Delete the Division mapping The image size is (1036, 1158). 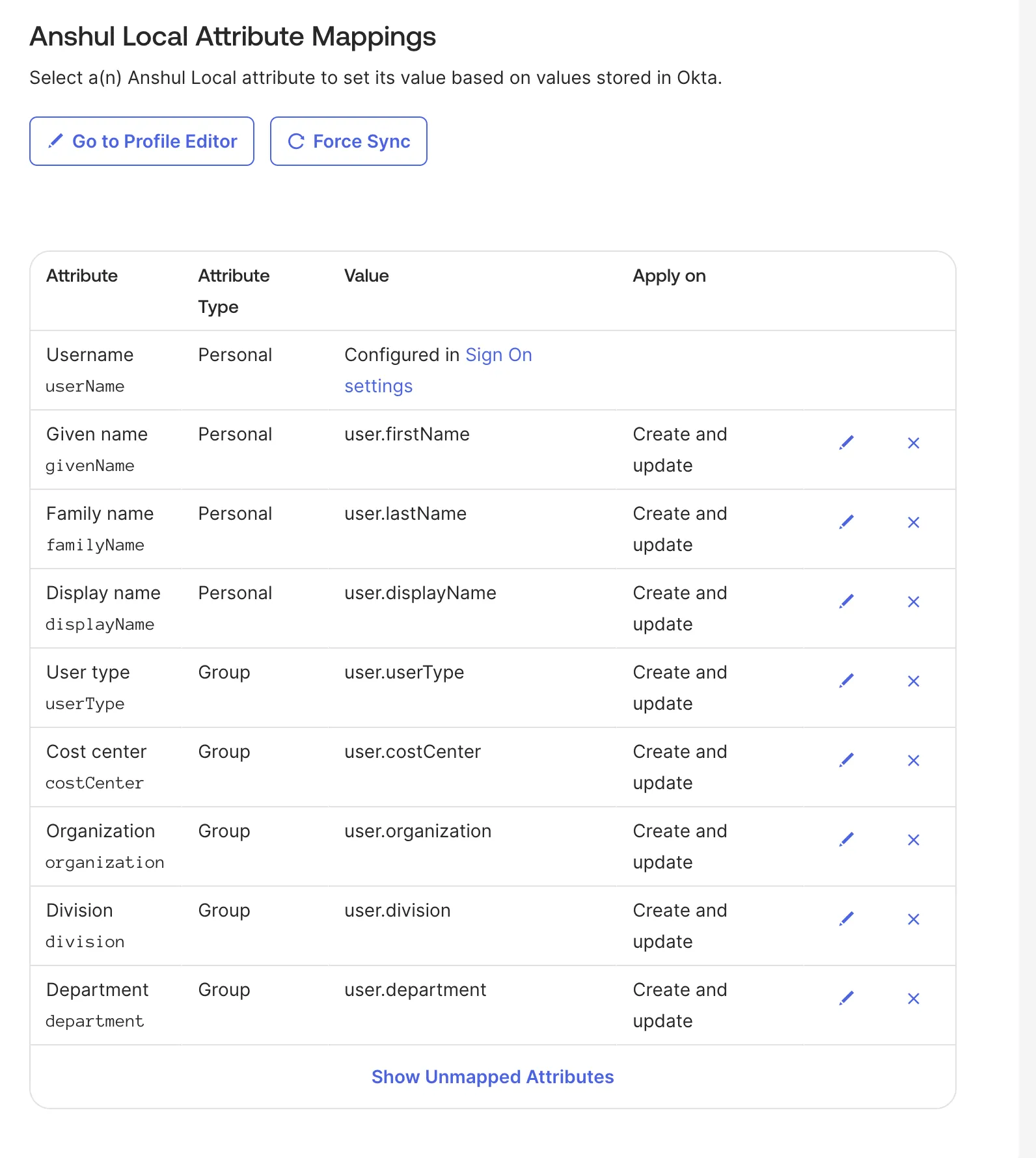click(913, 919)
